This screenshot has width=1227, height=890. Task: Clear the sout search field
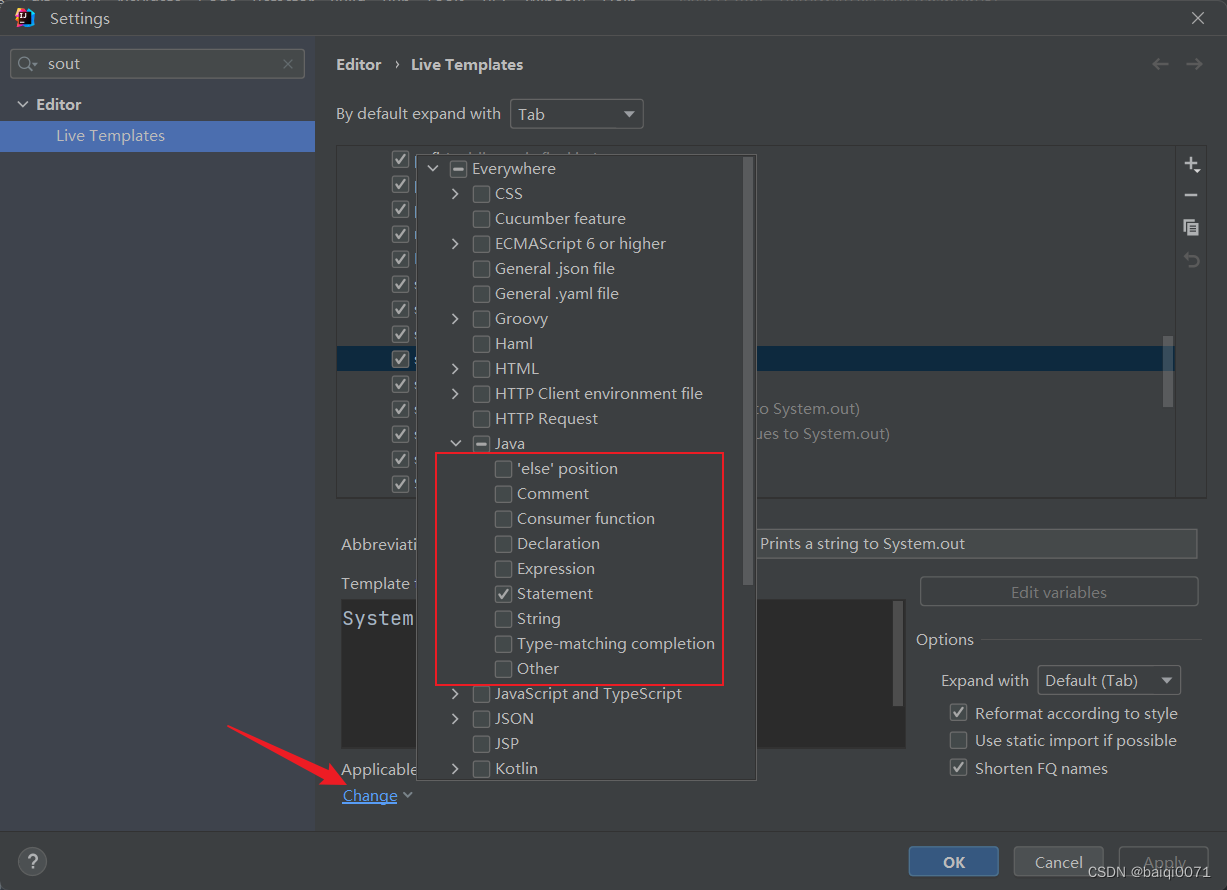288,64
